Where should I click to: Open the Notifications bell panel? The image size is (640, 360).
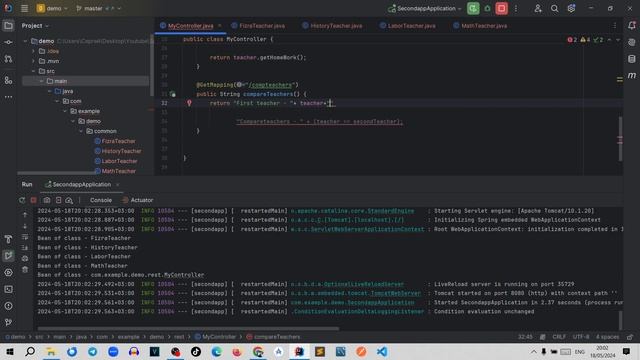tap(632, 26)
